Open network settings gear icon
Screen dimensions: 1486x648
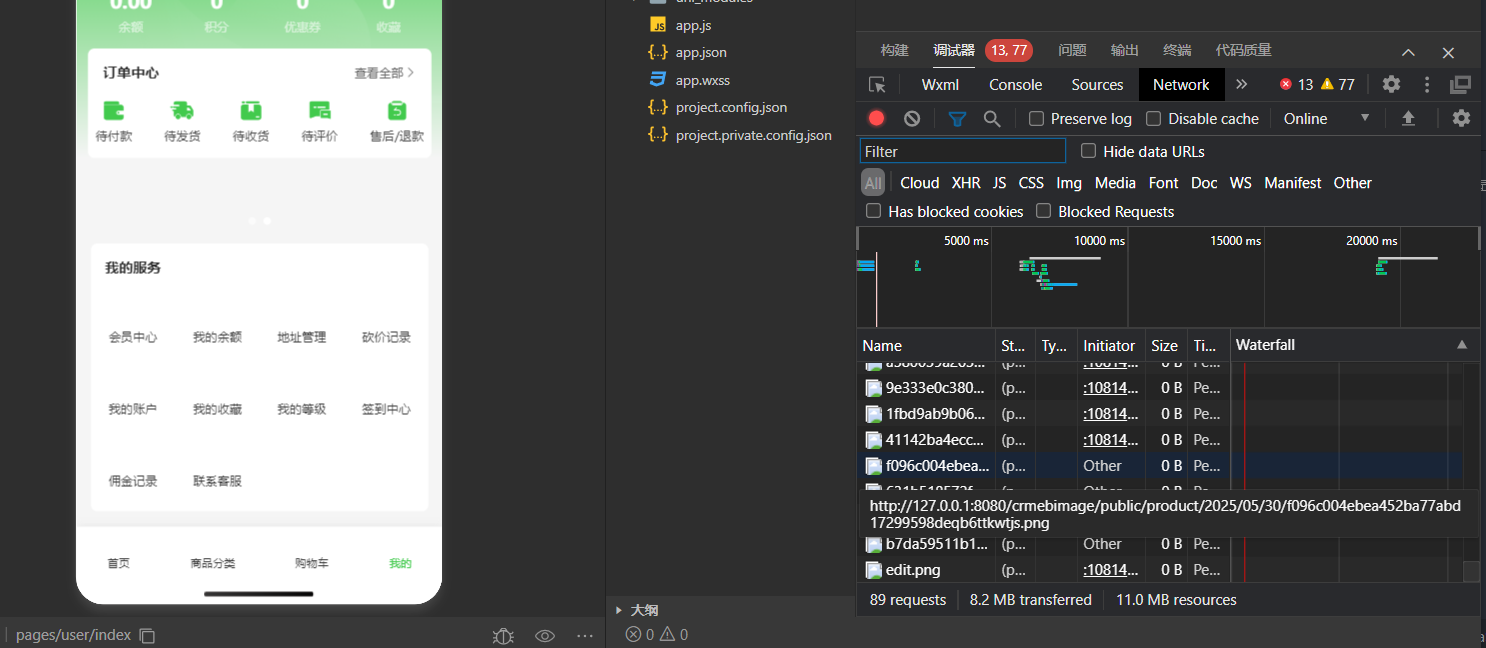pos(1461,118)
